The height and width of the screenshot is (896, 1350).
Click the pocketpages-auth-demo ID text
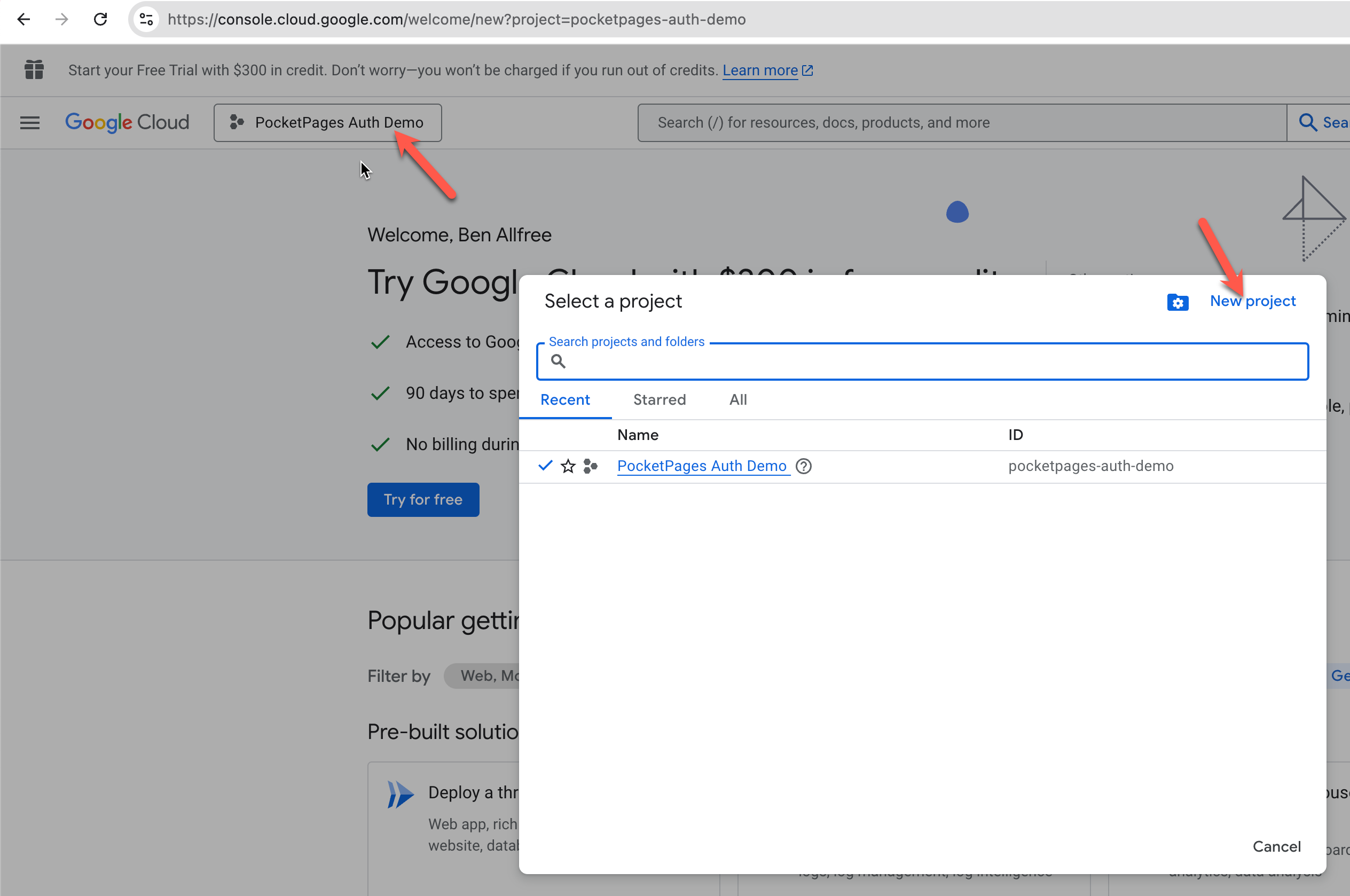1090,466
